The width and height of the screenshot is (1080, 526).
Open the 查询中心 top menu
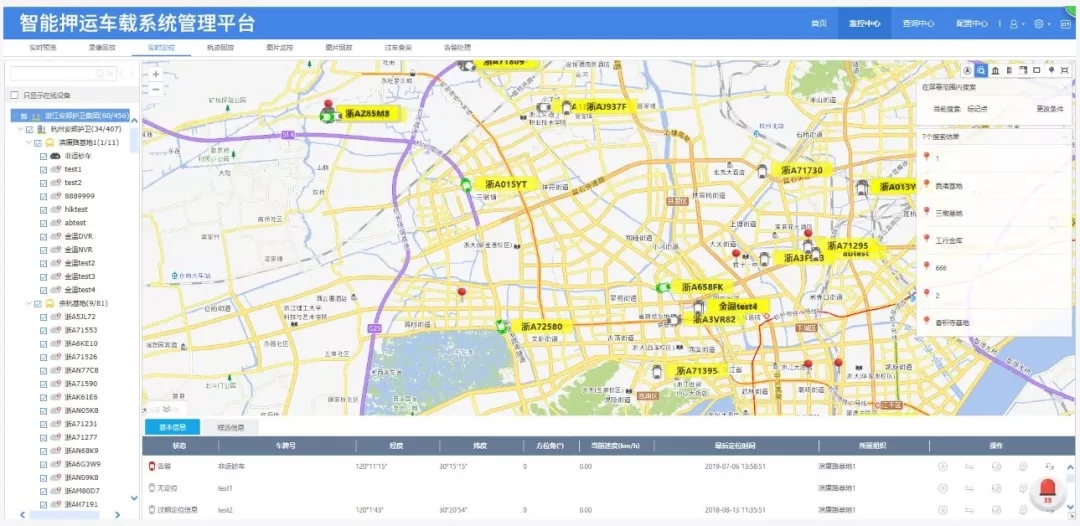point(917,24)
